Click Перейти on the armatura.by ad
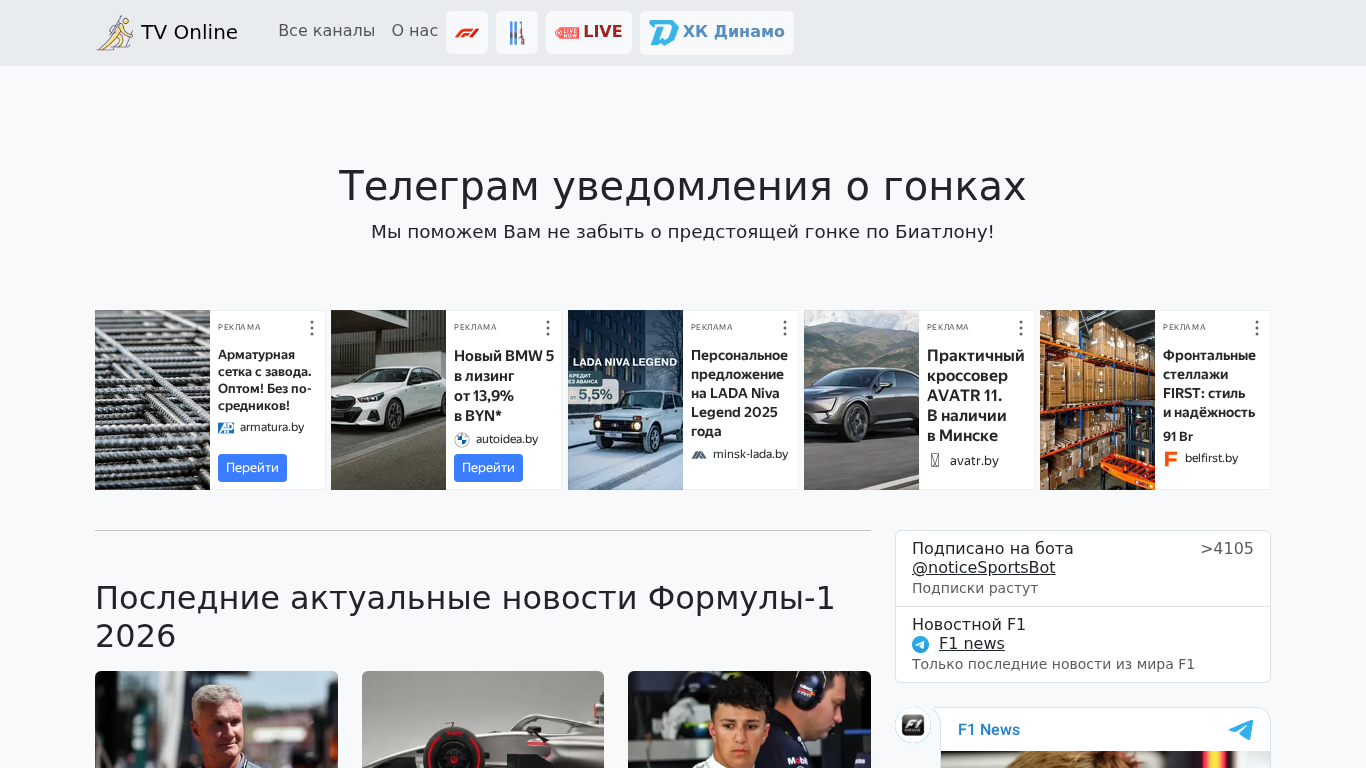The height and width of the screenshot is (768, 1366). coord(252,468)
